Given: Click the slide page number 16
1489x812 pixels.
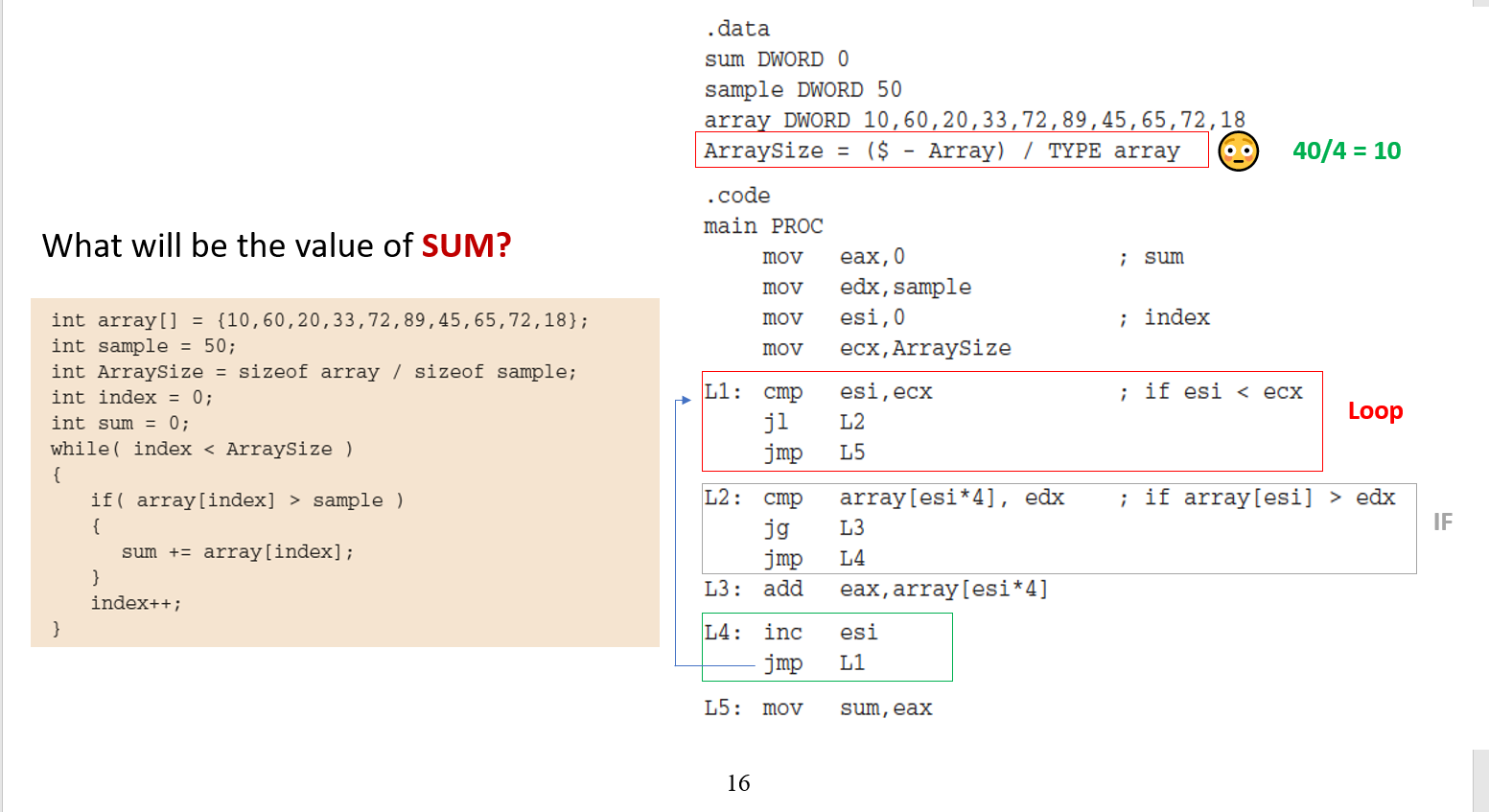Looking at the screenshot, I should (x=738, y=783).
